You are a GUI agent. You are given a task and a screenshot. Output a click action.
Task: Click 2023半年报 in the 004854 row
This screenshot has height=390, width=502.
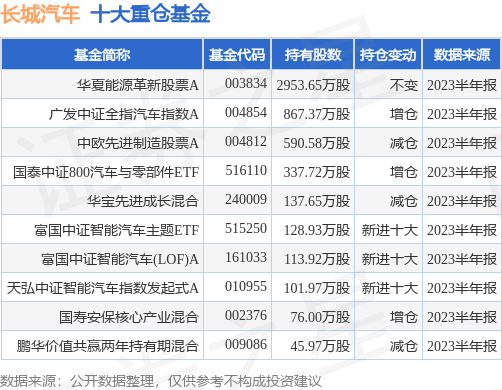[462, 114]
